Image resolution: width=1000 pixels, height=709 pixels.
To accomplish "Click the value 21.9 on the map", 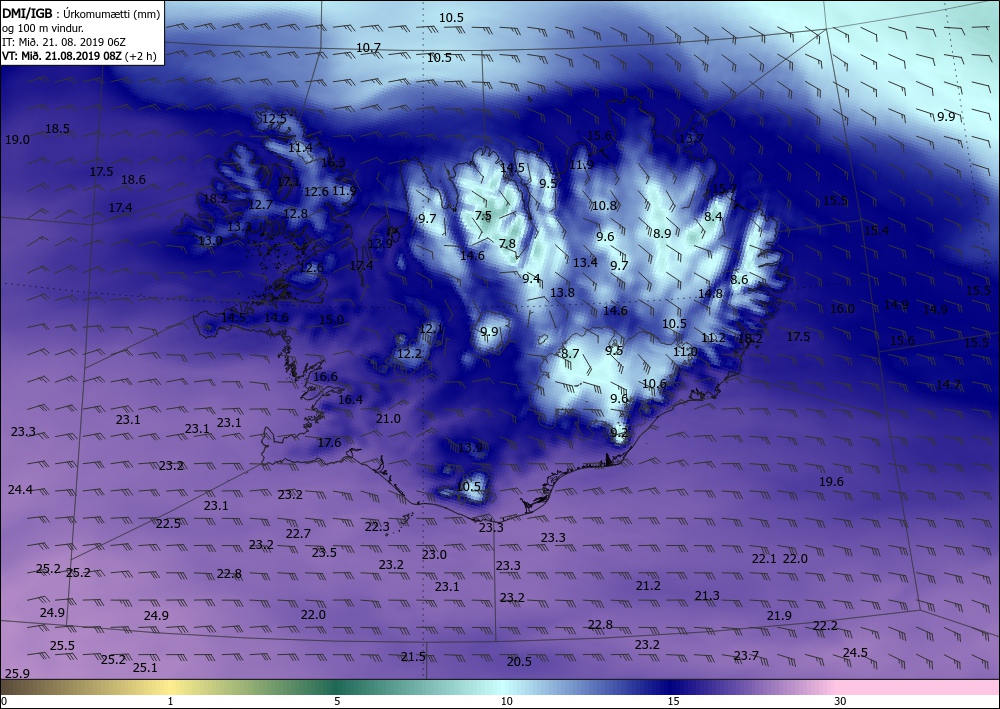I will click(779, 615).
